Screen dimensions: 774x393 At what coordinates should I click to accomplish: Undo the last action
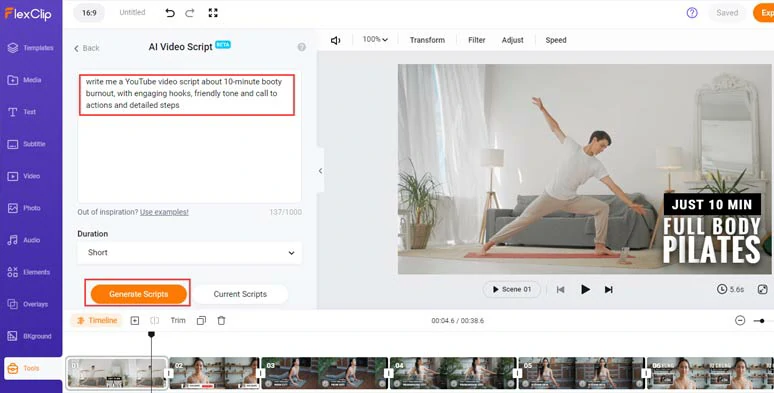170,13
